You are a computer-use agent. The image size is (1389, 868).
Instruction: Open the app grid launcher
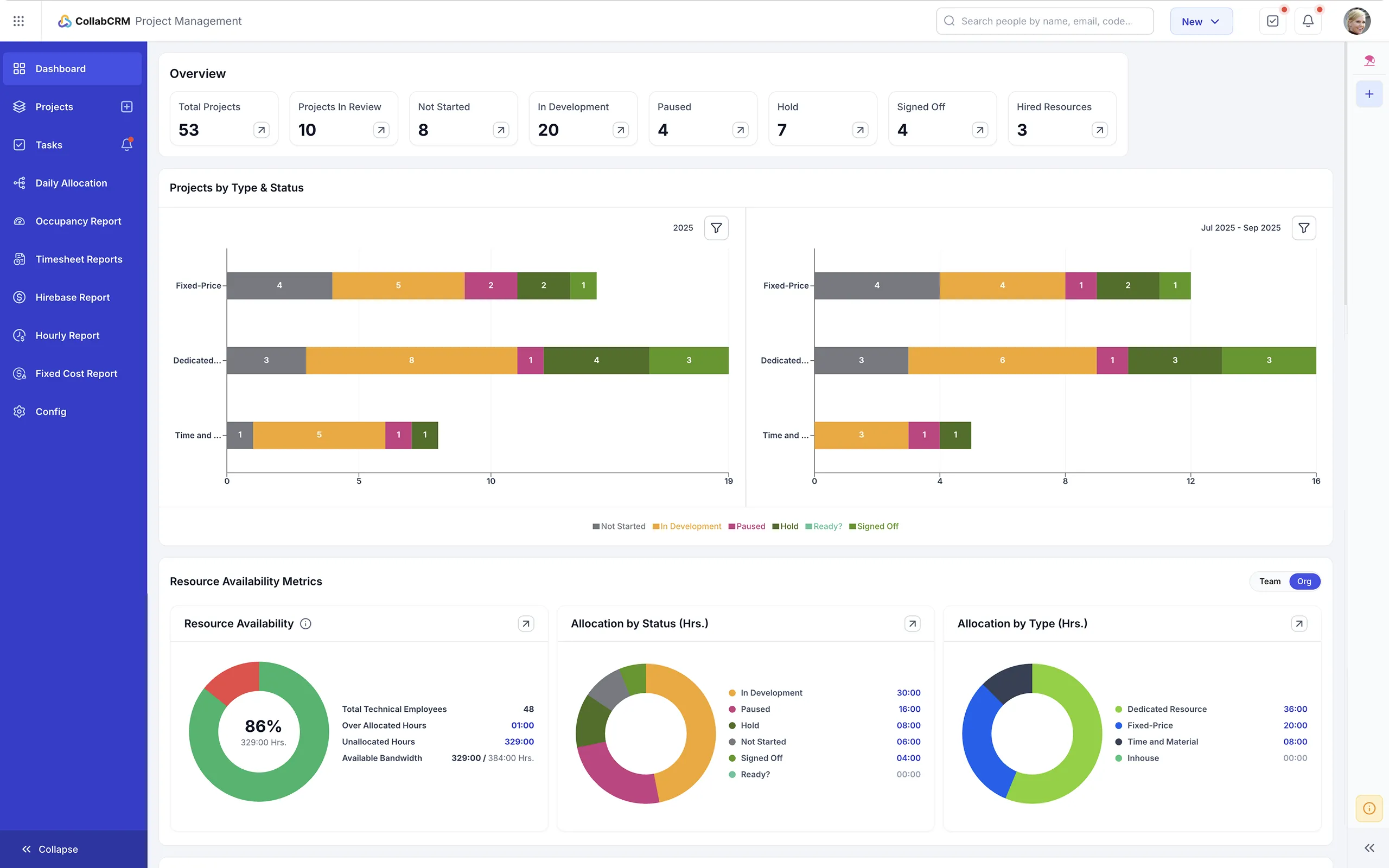18,21
